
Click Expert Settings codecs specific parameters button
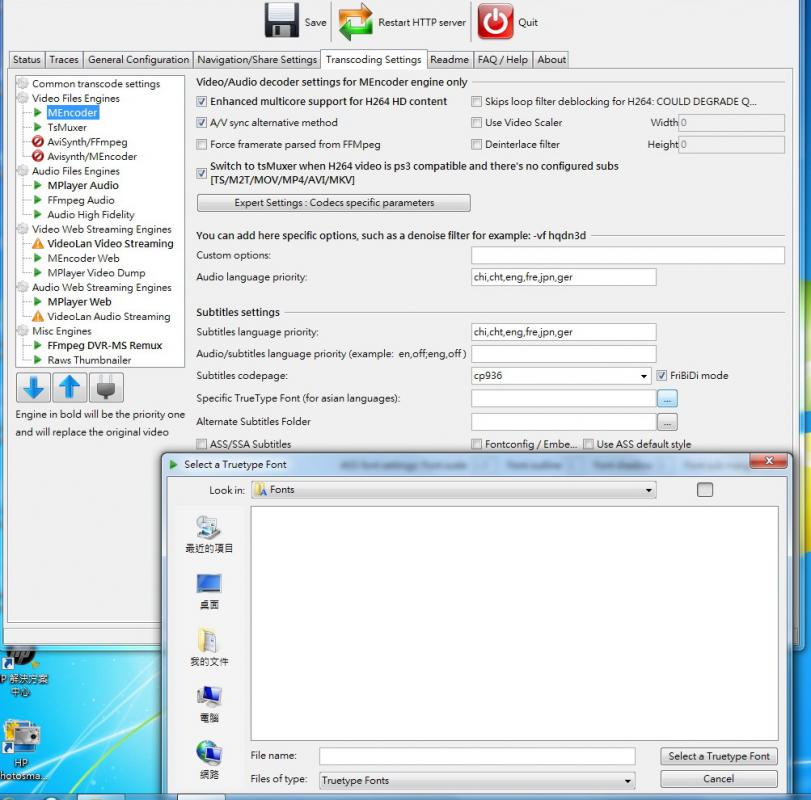[333, 203]
